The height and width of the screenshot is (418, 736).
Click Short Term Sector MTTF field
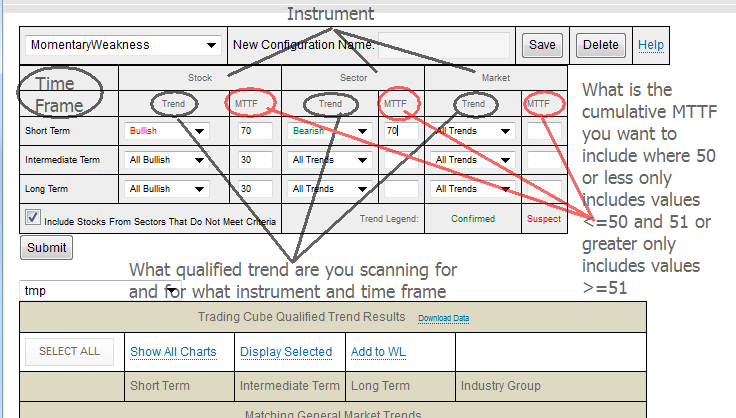point(400,130)
